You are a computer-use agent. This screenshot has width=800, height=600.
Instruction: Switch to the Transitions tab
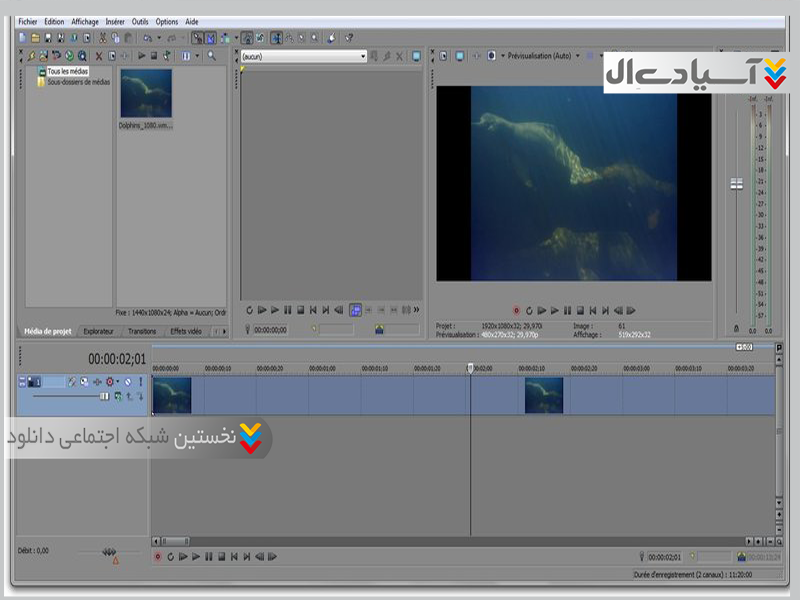pos(142,331)
